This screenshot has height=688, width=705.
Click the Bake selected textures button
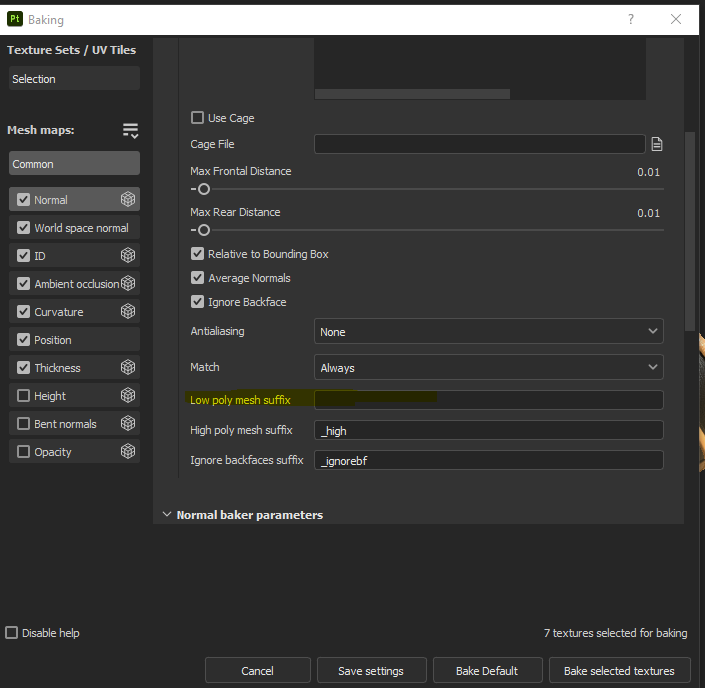click(619, 671)
